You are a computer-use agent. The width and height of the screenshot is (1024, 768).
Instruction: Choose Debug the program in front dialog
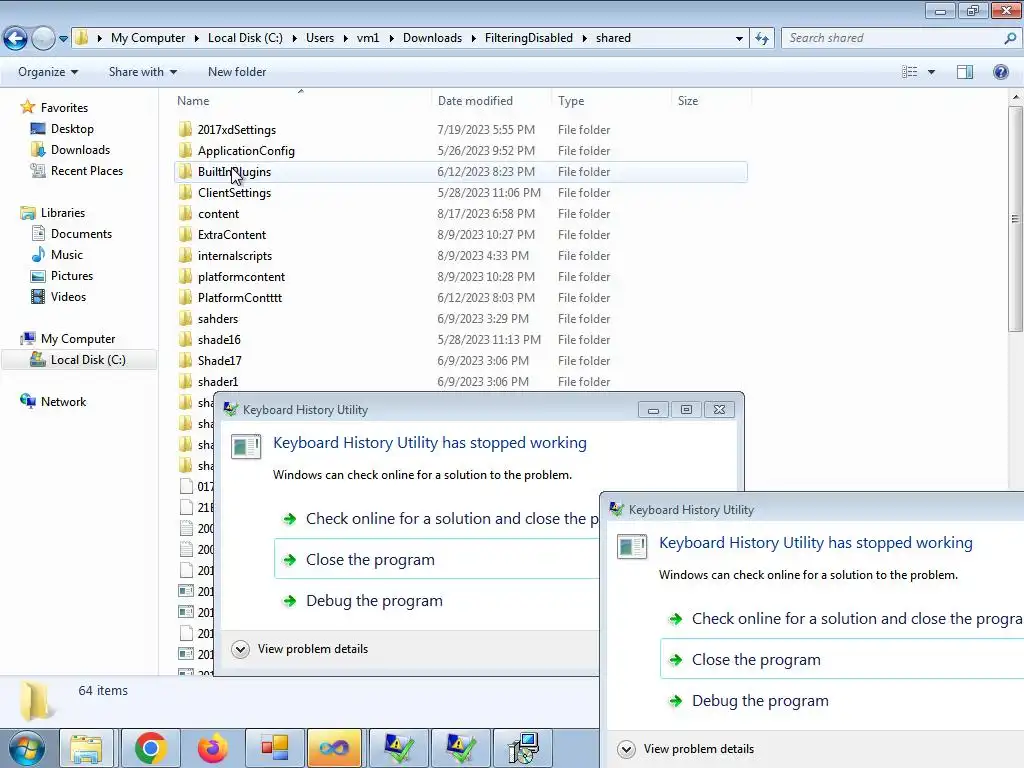pyautogui.click(x=760, y=701)
